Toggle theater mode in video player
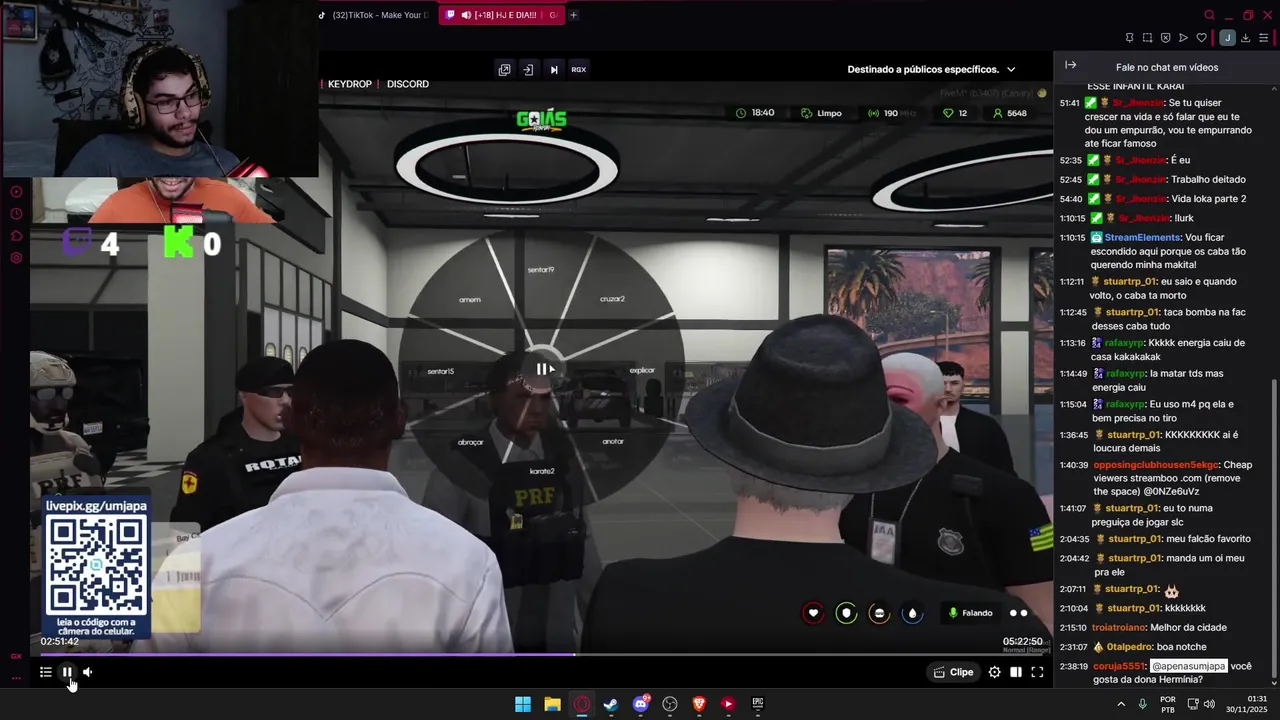This screenshot has width=1280, height=720. [1016, 672]
